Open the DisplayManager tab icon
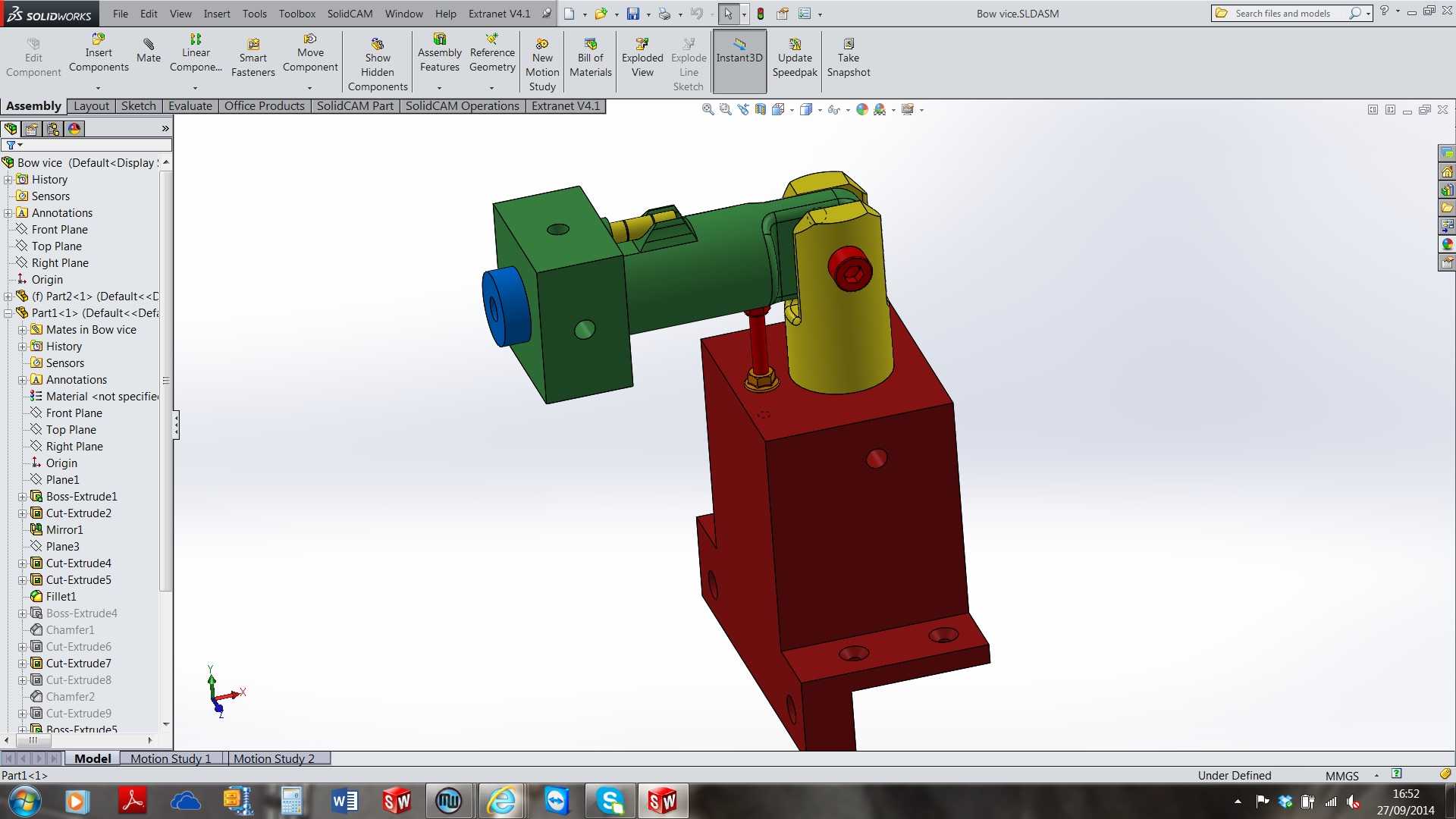1456x819 pixels. [74, 129]
